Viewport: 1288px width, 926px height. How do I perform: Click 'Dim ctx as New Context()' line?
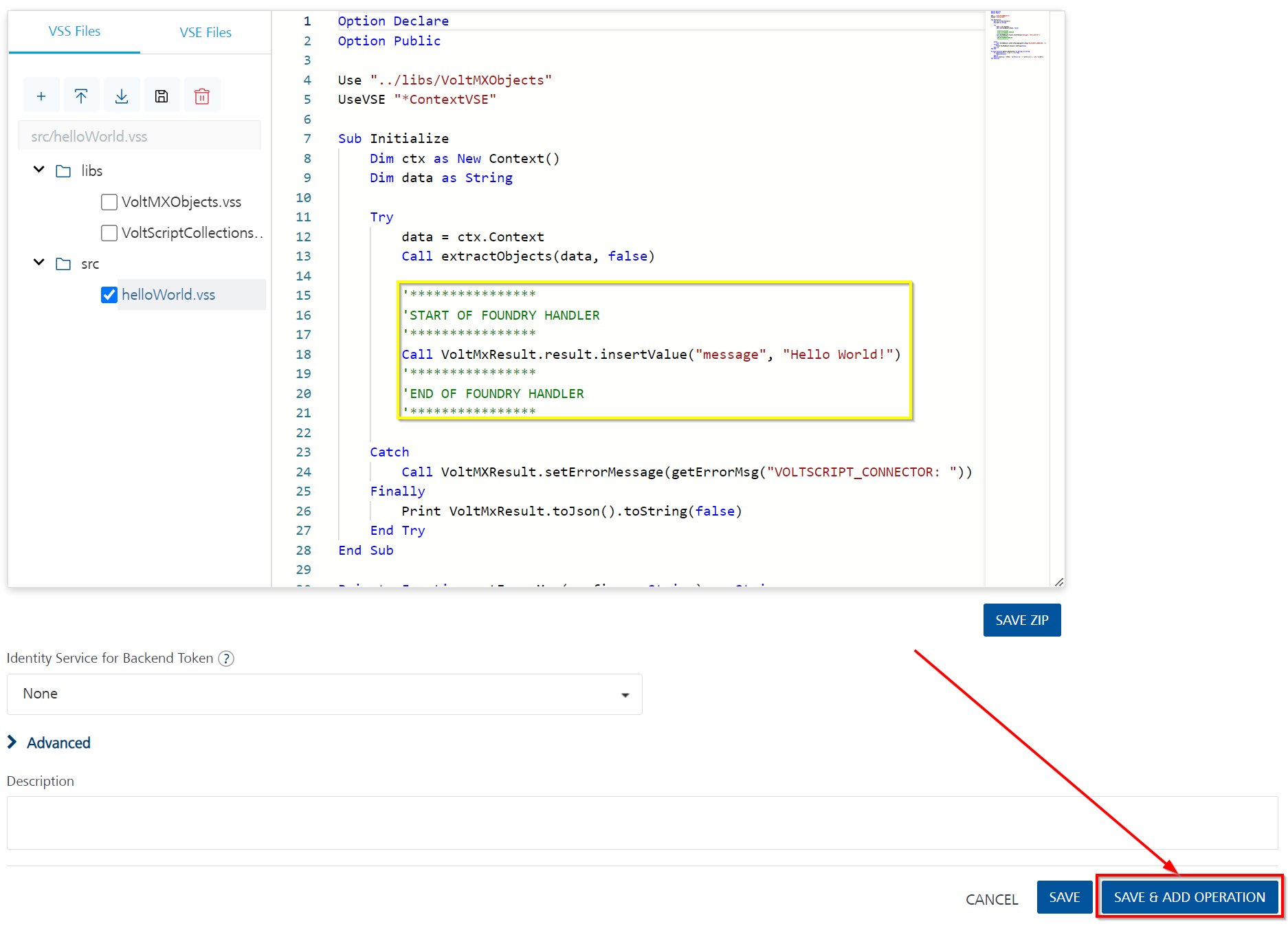pyautogui.click(x=465, y=159)
